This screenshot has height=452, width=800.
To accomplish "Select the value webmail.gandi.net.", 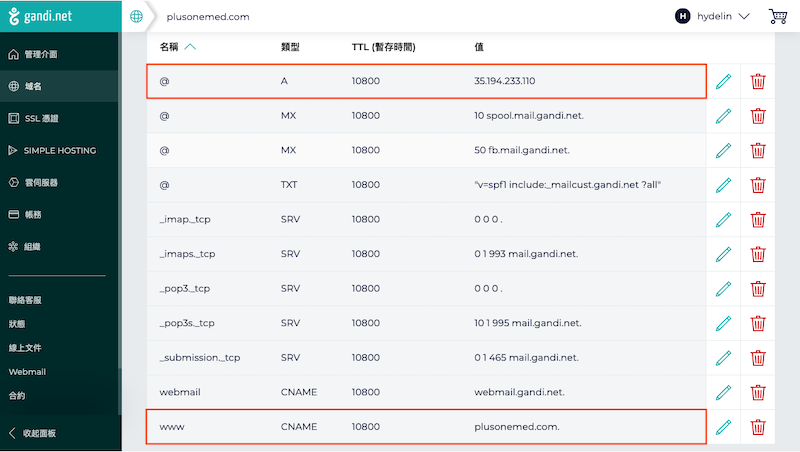I will tap(519, 392).
